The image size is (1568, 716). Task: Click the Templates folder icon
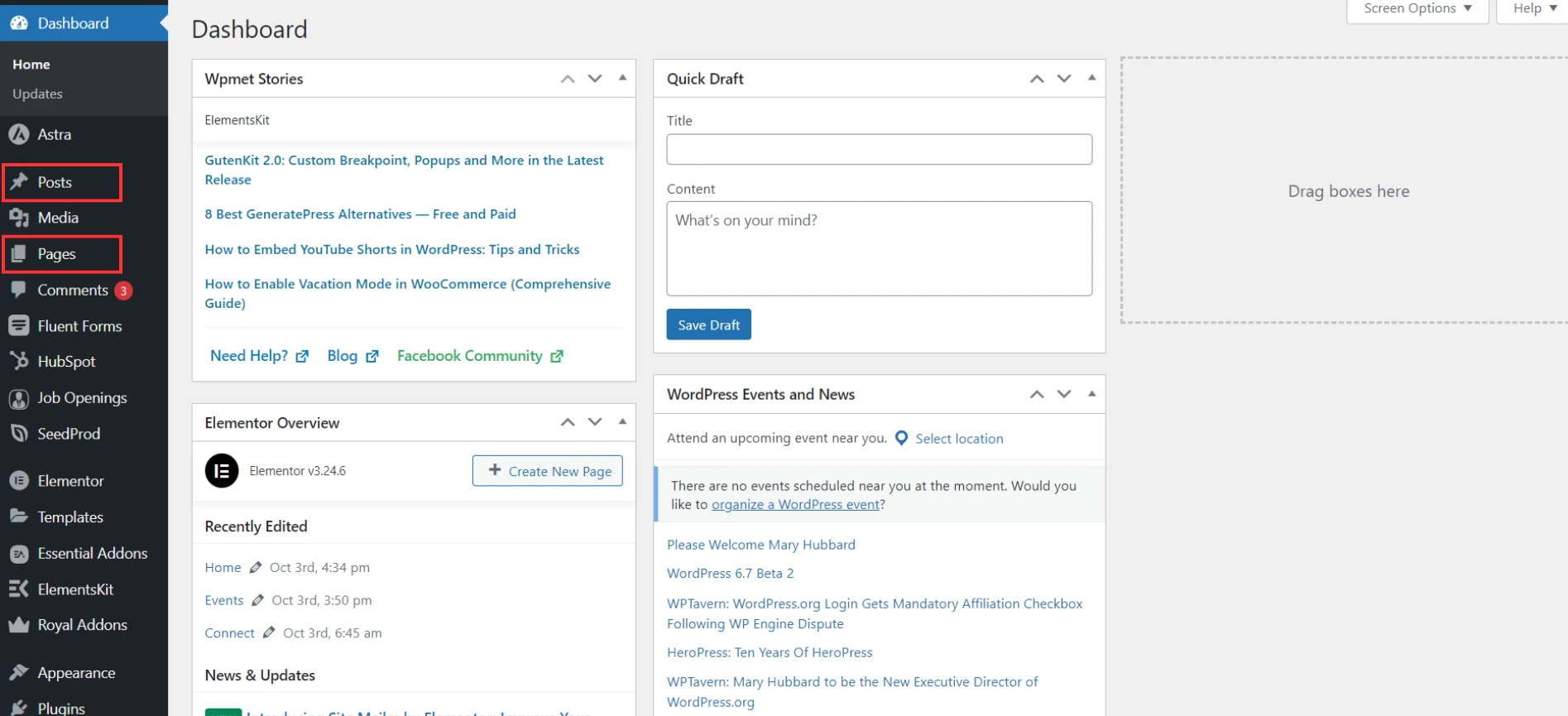pyautogui.click(x=19, y=517)
